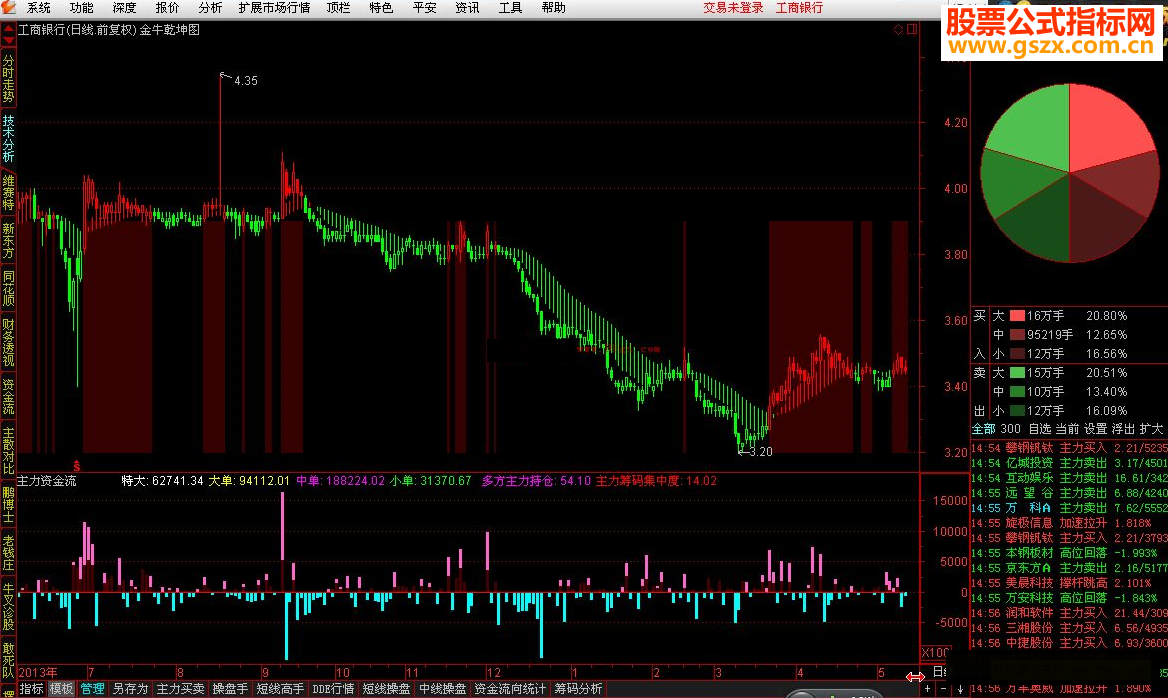Switch to the 牛叉诊股 sidebar tab
Viewport: 1168px width, 698px height.
8,606
